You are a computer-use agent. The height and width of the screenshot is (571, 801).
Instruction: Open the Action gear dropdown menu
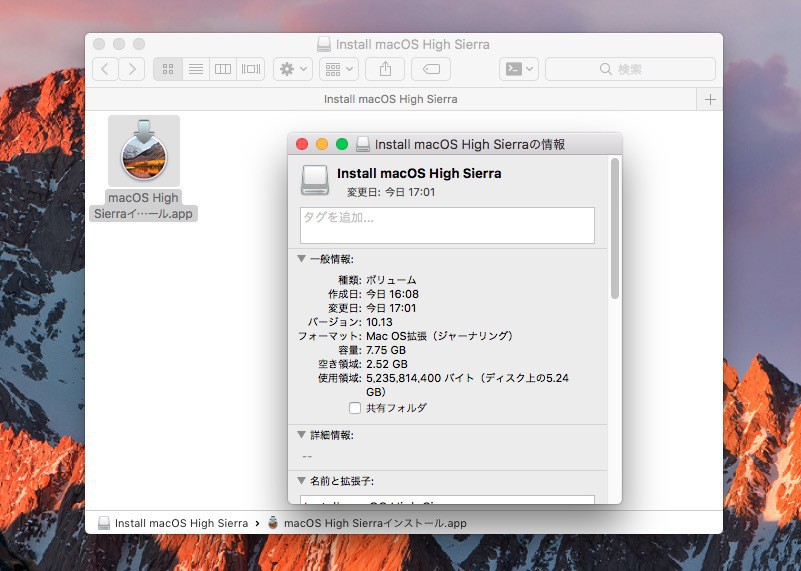(x=291, y=69)
